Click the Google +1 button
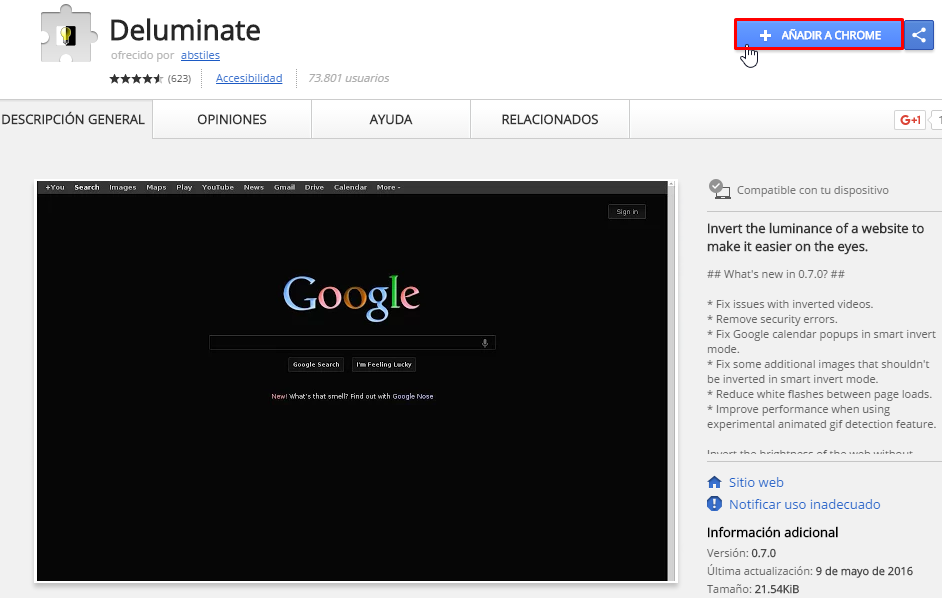This screenshot has height=598, width=942. (910, 120)
